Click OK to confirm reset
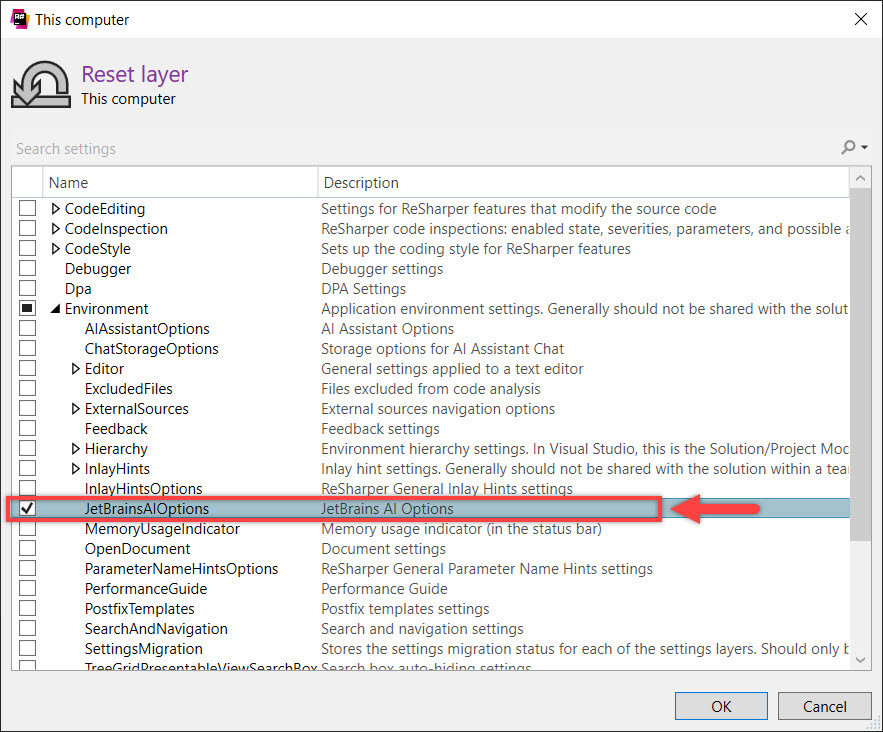883x732 pixels. (x=721, y=706)
